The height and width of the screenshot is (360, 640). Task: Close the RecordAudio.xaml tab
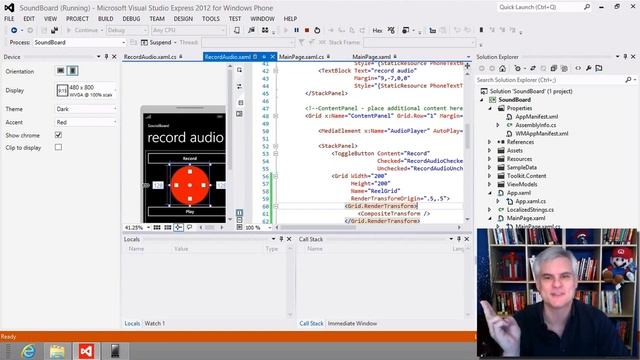click(x=272, y=57)
